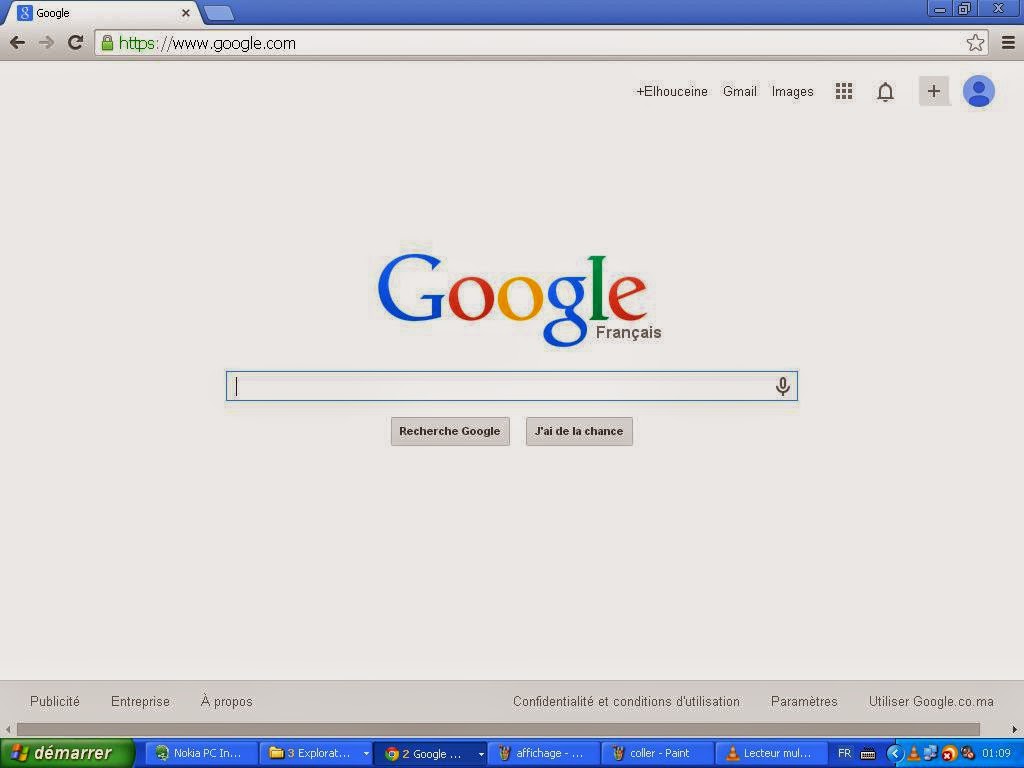The height and width of the screenshot is (768, 1024).
Task: Click the scrollbar left arrow
Action: point(8,729)
